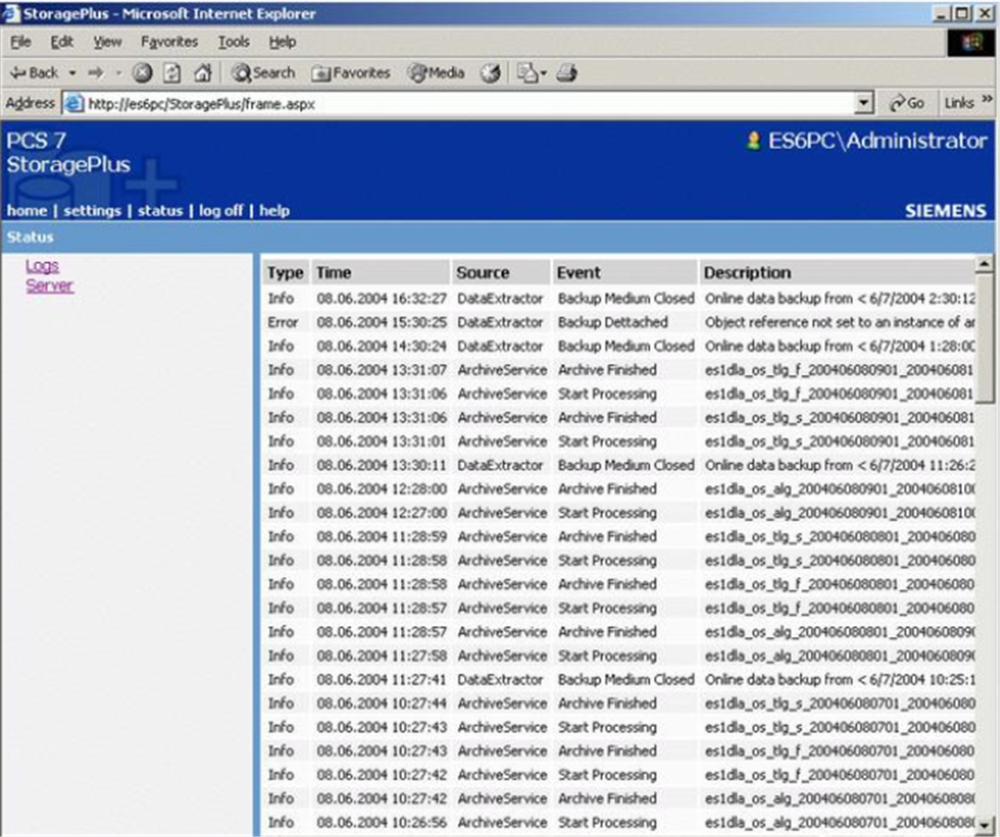
Task: Click the Event column header
Action: click(624, 272)
